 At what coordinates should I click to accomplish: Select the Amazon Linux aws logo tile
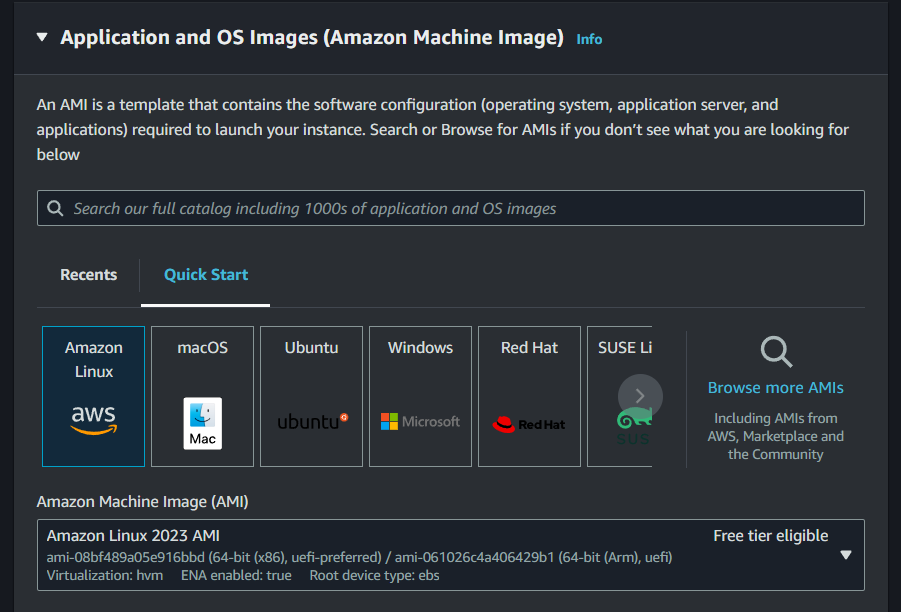coord(93,397)
